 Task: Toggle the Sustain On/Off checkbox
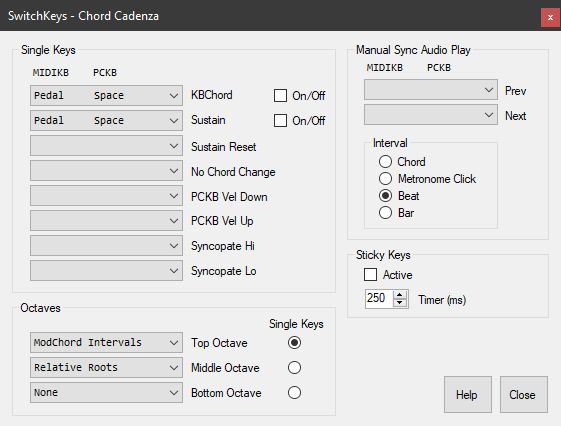coord(280,121)
